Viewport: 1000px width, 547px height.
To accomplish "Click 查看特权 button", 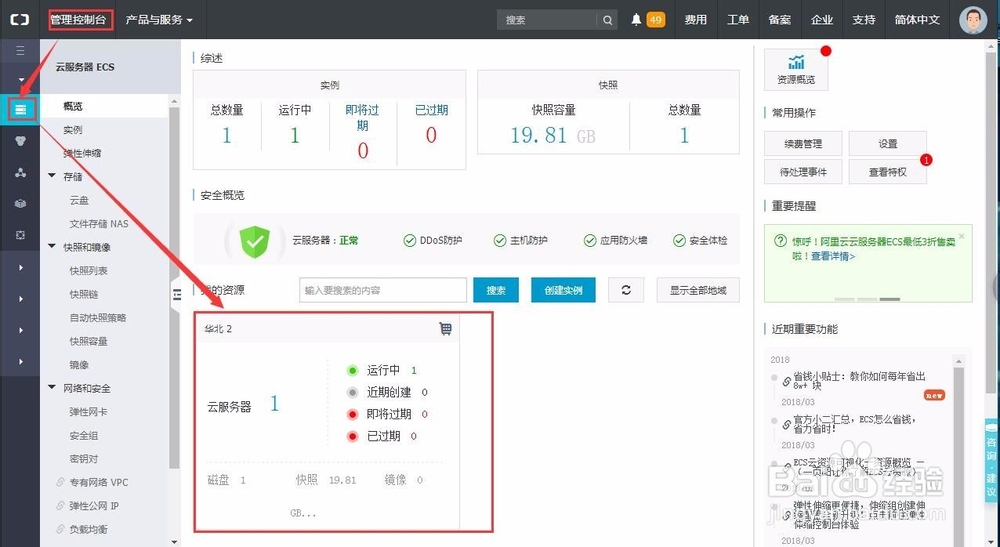I will tap(887, 172).
